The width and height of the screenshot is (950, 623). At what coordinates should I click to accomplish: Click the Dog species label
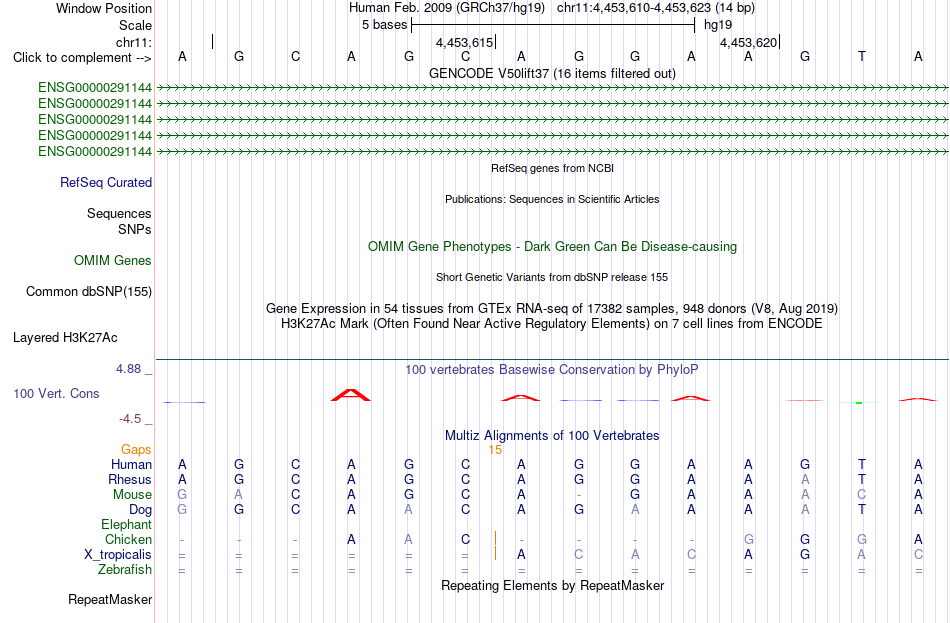[x=140, y=510]
